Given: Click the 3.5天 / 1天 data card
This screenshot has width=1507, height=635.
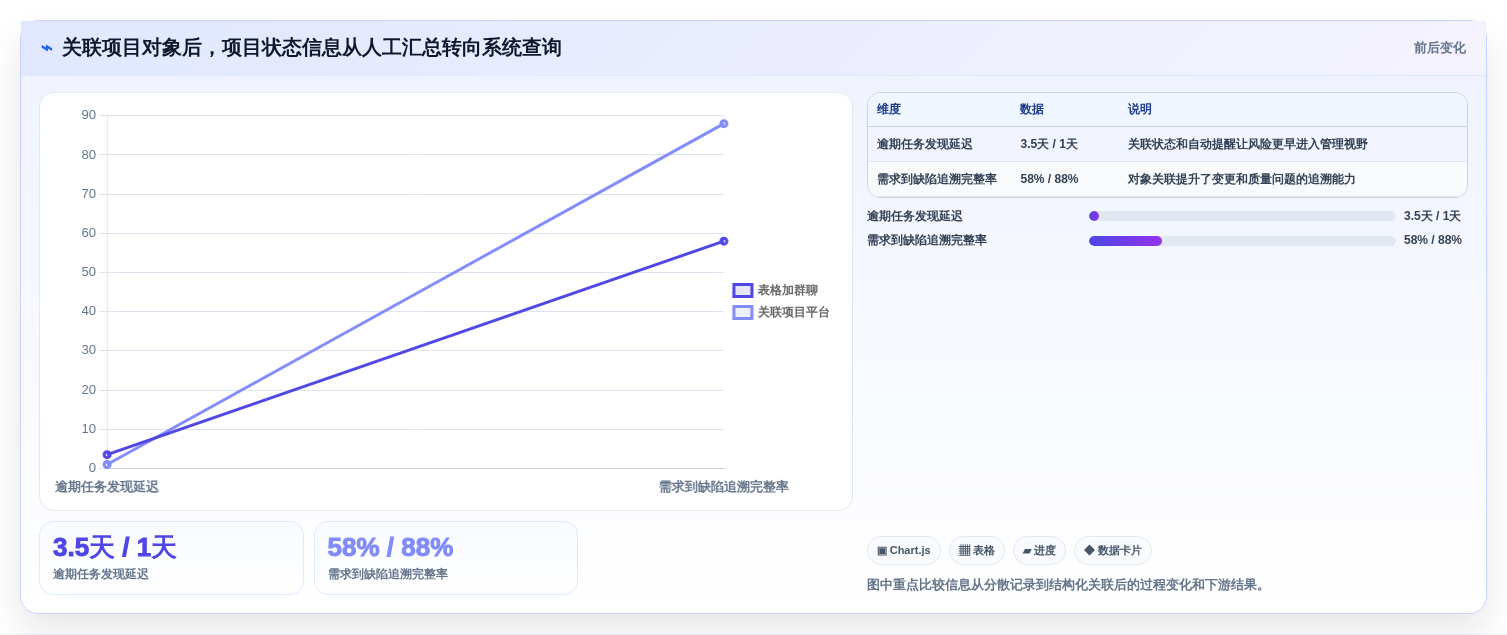Looking at the screenshot, I should click(x=171, y=558).
